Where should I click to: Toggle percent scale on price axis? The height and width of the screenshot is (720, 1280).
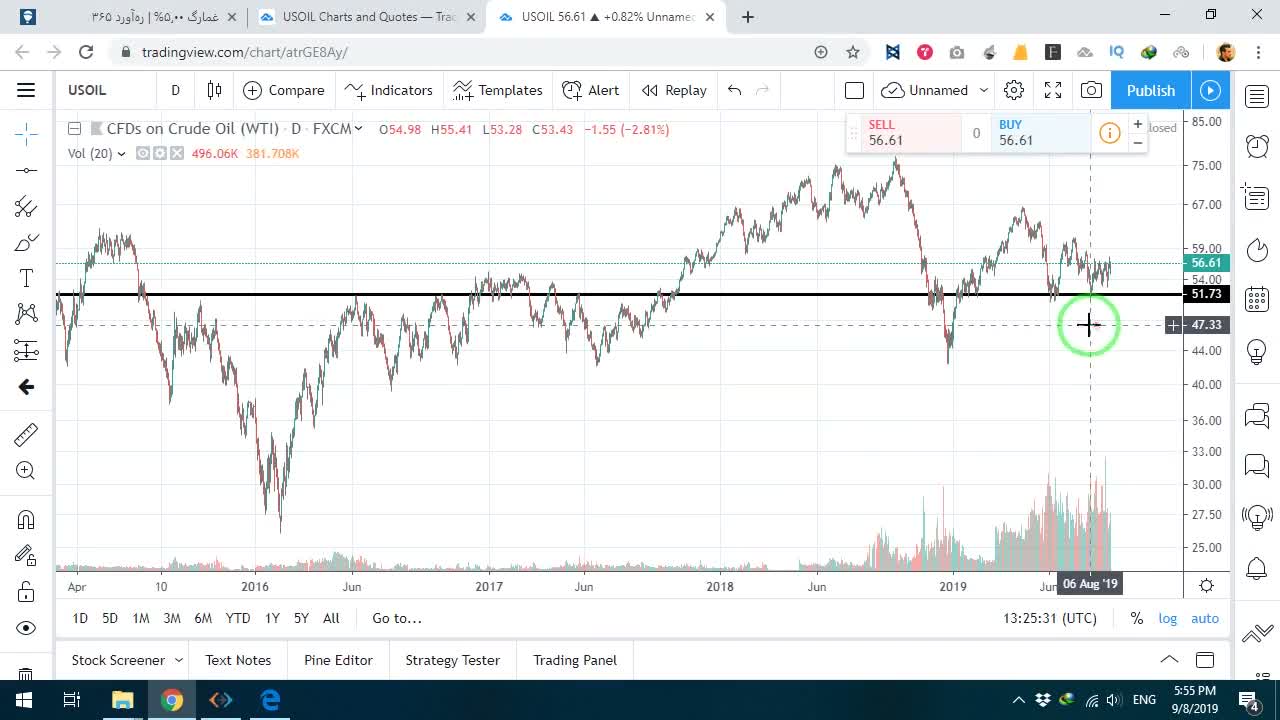pyautogui.click(x=1137, y=618)
